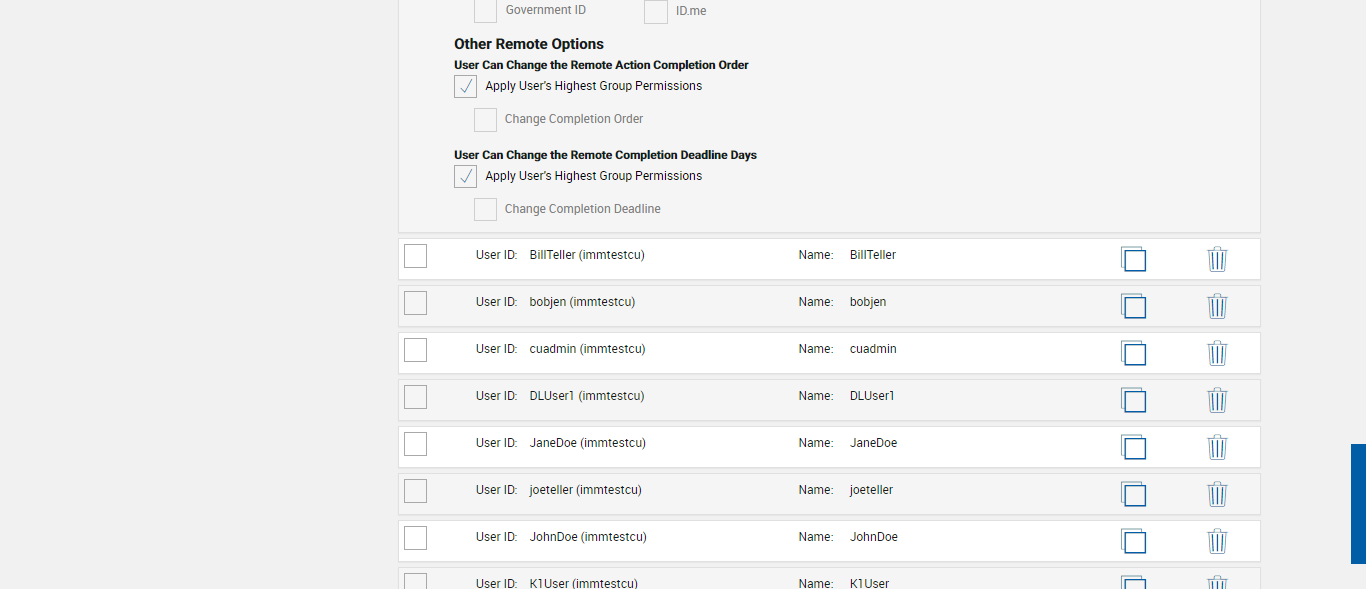Viewport: 1366px width, 589px height.
Task: Delete the bobjen user with trash icon
Action: 1217,306
